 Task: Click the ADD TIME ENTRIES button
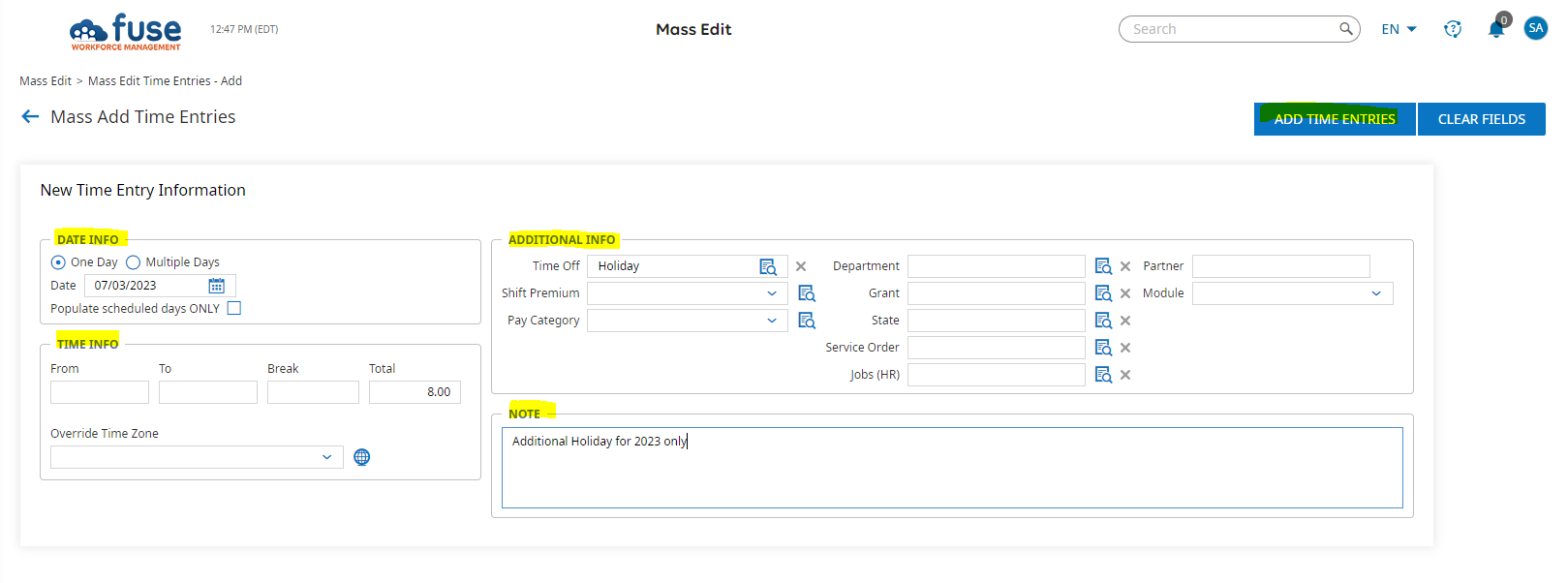tap(1334, 119)
